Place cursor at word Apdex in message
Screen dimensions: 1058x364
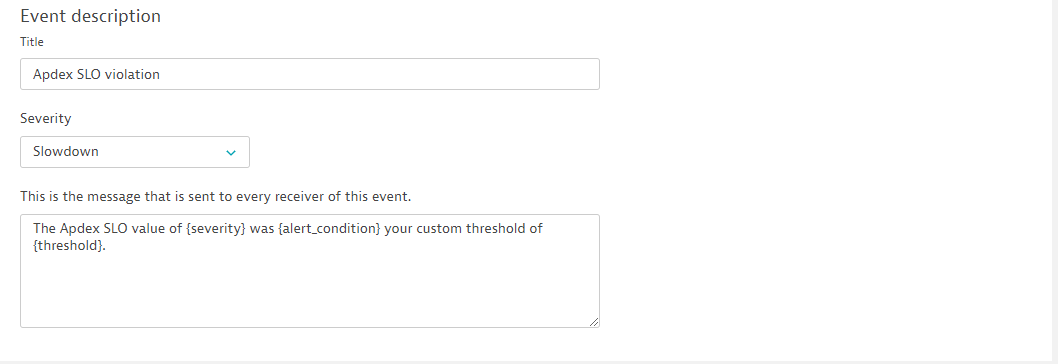click(78, 229)
